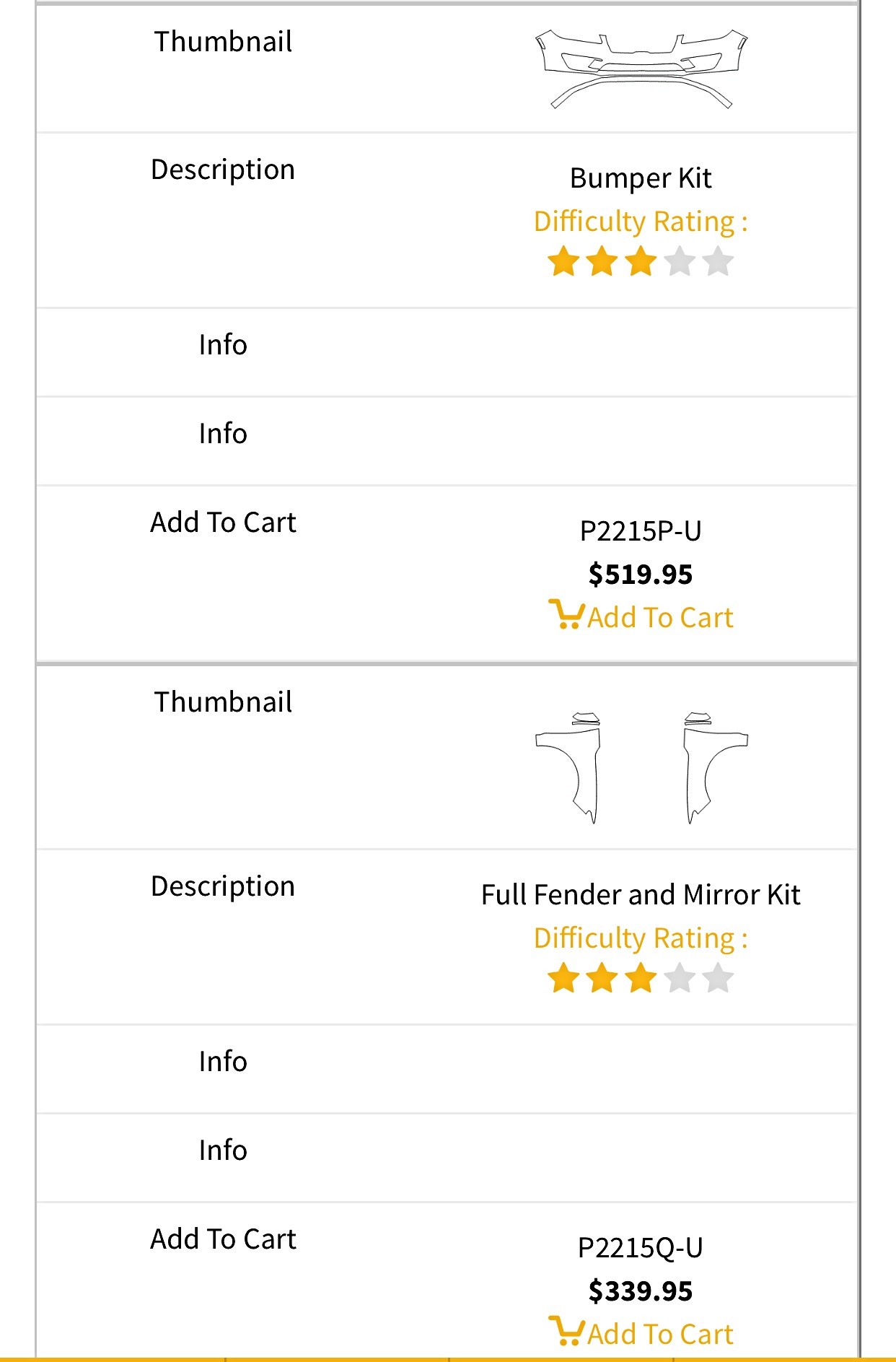The height and width of the screenshot is (1362, 896).
Task: Open the fender and mirror kit thumbnail
Action: tap(641, 767)
